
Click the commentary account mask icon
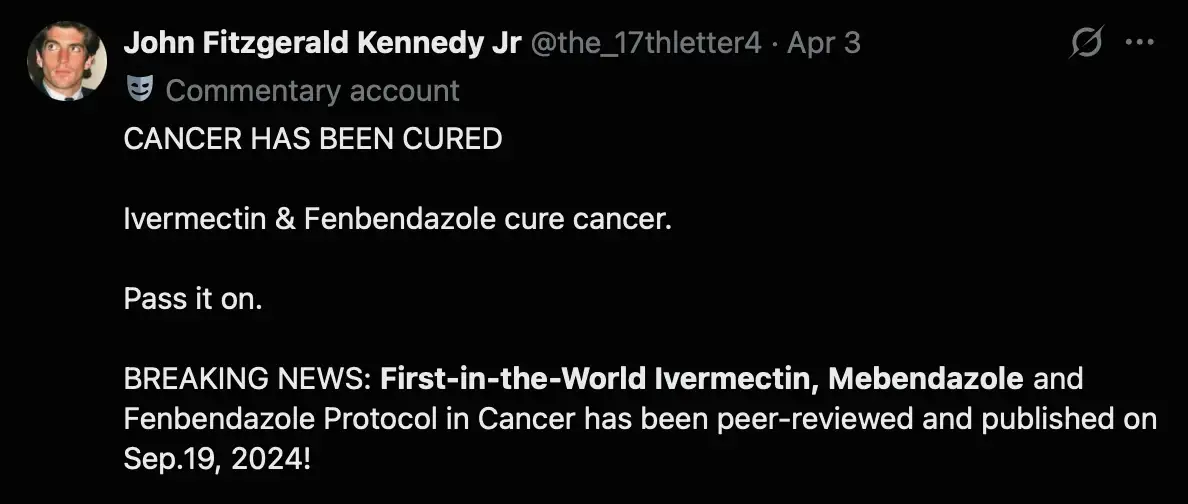pos(139,90)
